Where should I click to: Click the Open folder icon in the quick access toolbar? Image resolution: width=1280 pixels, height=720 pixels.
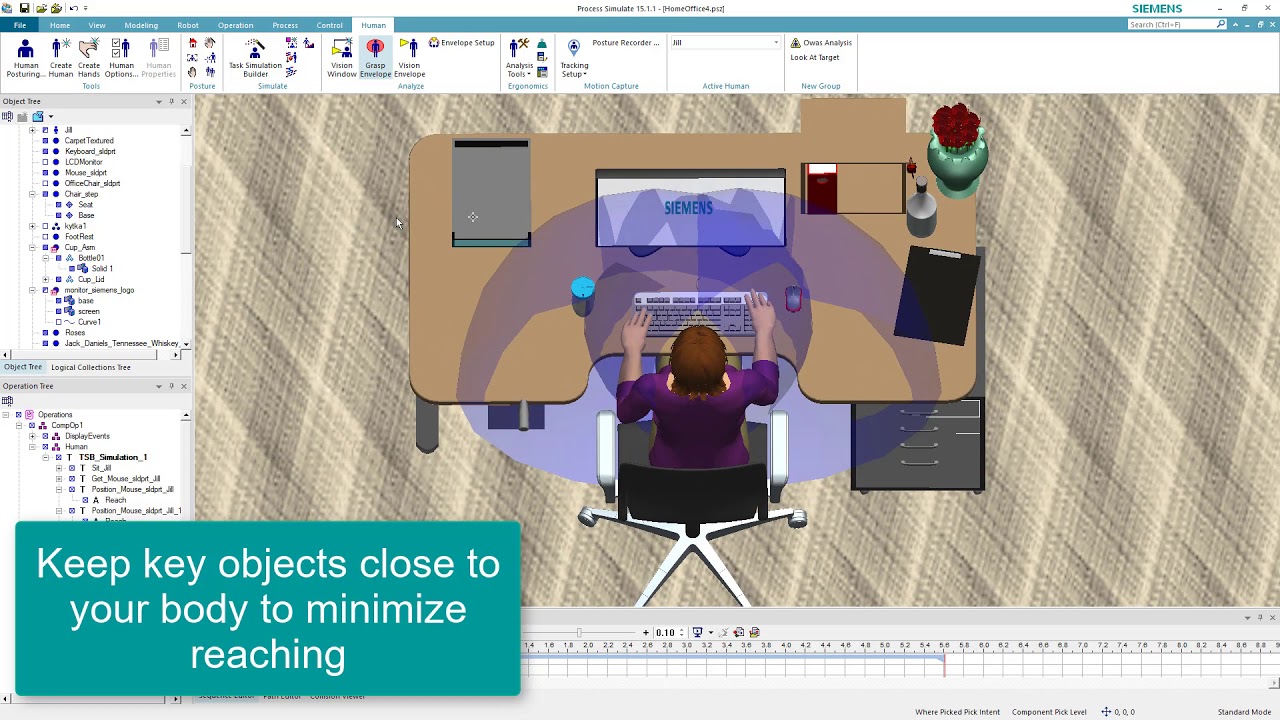click(x=41, y=8)
